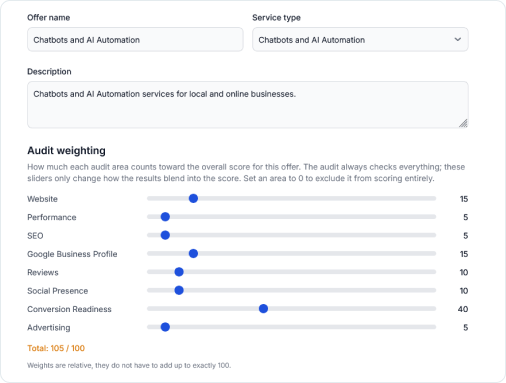Viewport: 506px width, 383px height.
Task: Click the Total: 105 / 100 text
Action: point(56,348)
